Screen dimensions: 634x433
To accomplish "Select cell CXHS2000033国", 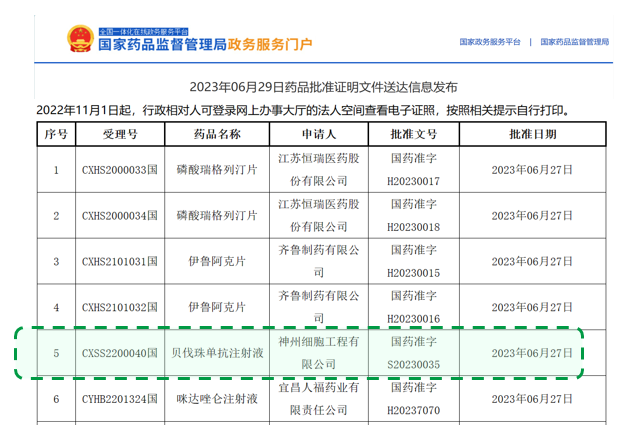I will [x=120, y=170].
